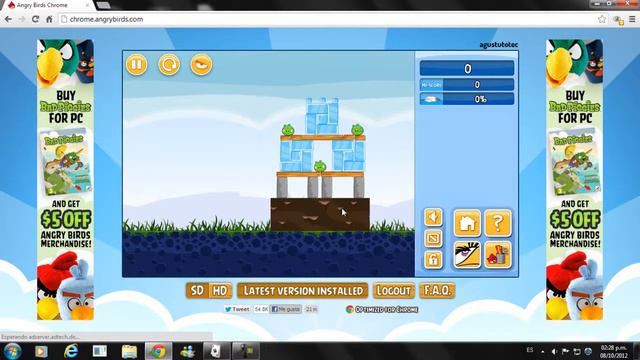
Task: Open Windows Media Player from the taskbar
Action: 41,351
